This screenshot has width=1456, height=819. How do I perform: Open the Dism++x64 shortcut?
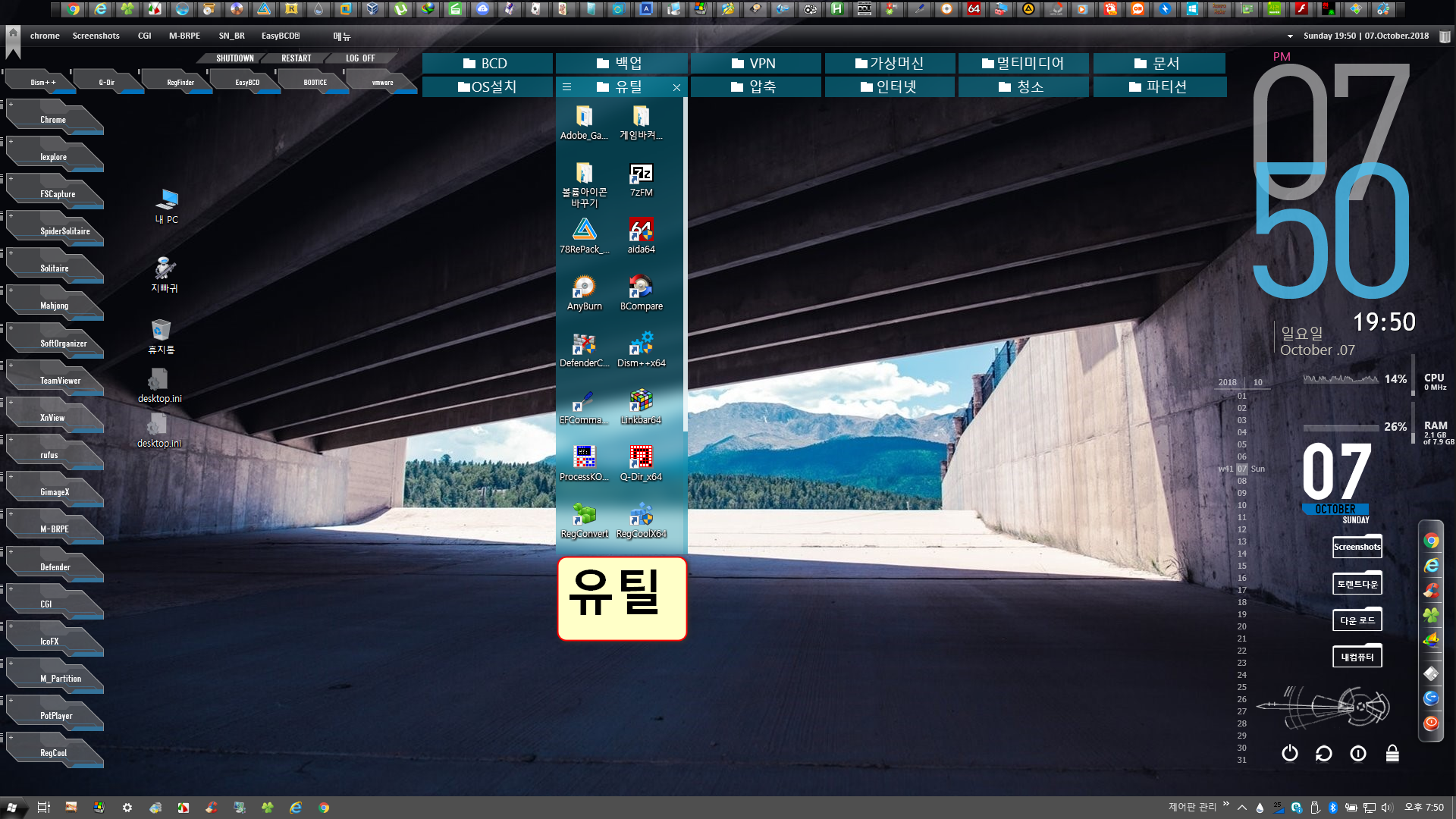pyautogui.click(x=641, y=350)
